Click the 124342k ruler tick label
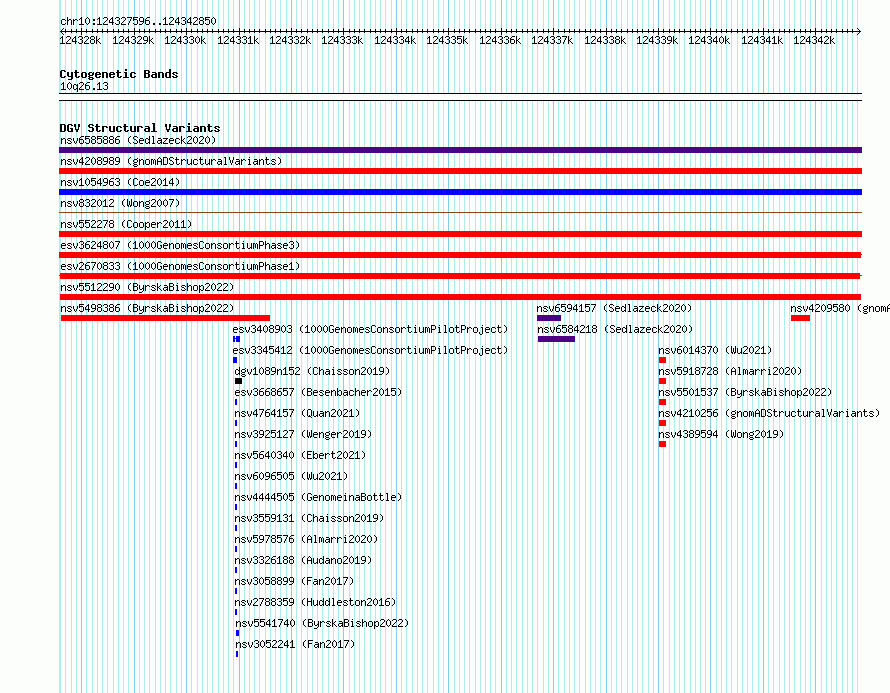Screen dimensions: 890x693 coord(814,40)
